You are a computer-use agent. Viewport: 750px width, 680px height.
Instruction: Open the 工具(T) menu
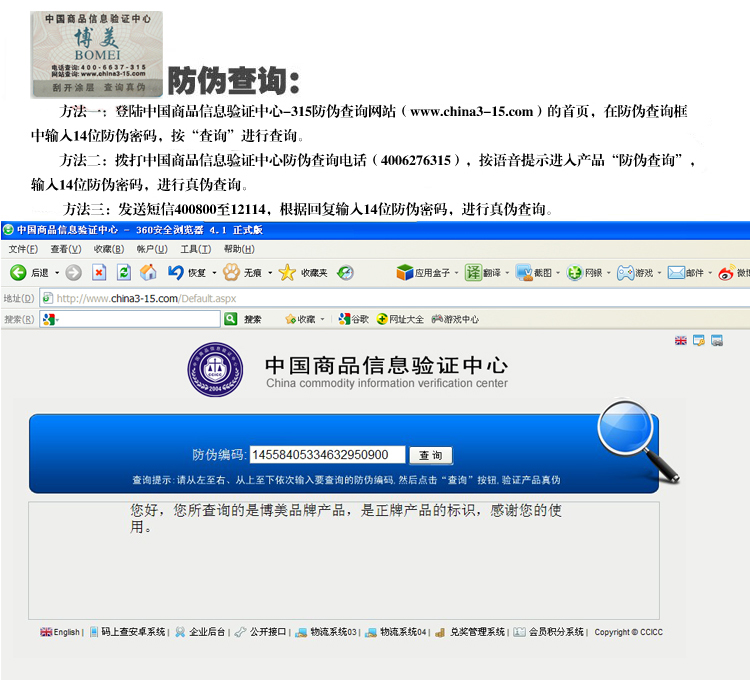coord(196,249)
